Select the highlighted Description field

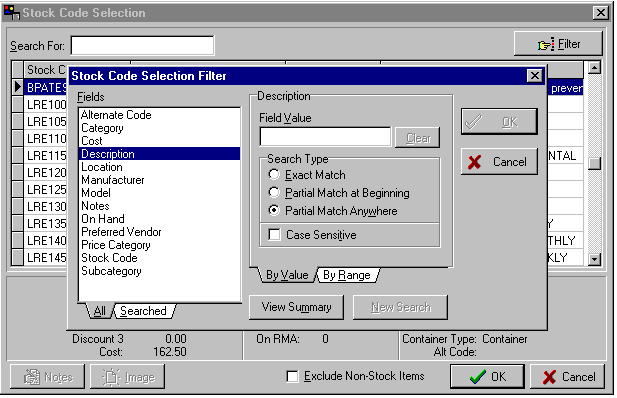pyautogui.click(x=159, y=154)
